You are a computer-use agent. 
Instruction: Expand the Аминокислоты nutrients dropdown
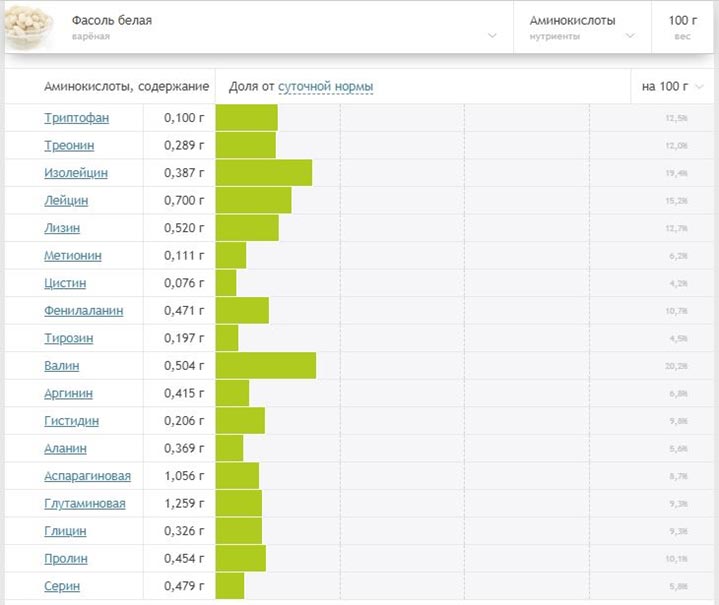[631, 35]
